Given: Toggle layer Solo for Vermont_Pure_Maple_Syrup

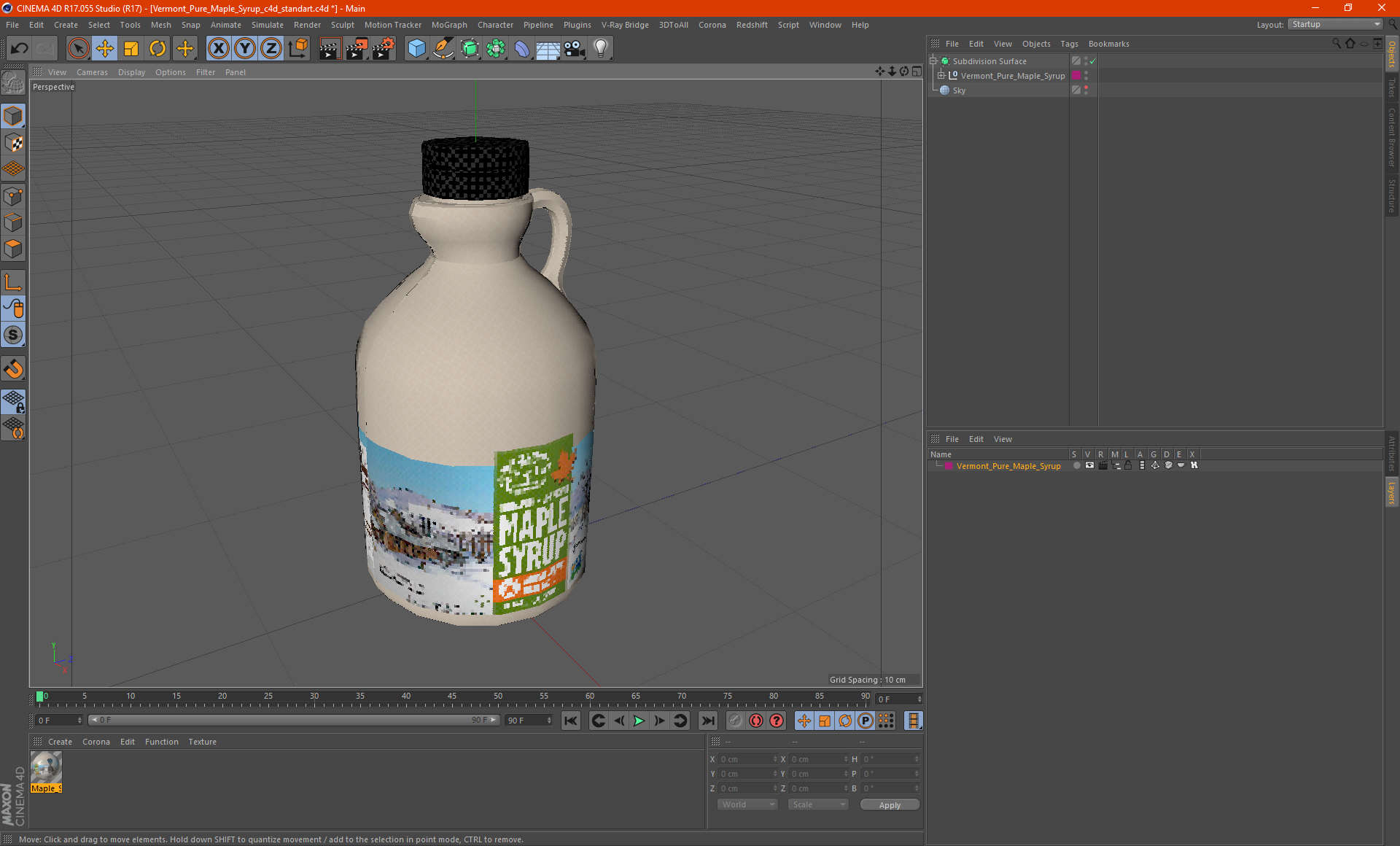Looking at the screenshot, I should (x=1076, y=465).
